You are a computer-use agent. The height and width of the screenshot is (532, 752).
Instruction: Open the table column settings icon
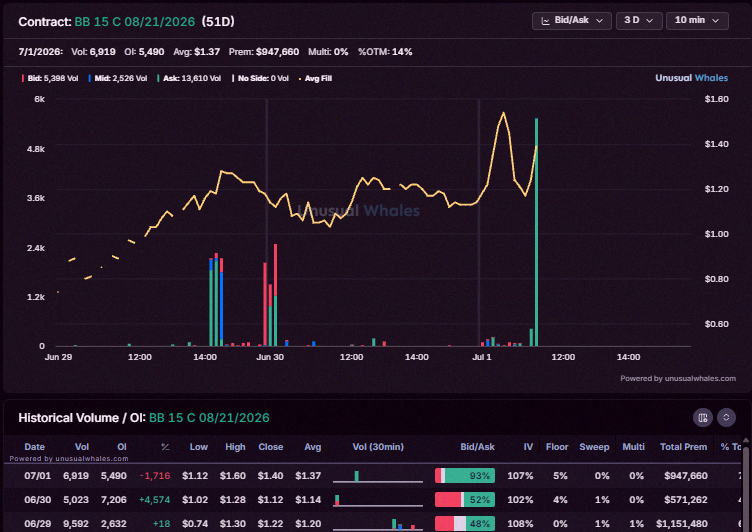(703, 417)
